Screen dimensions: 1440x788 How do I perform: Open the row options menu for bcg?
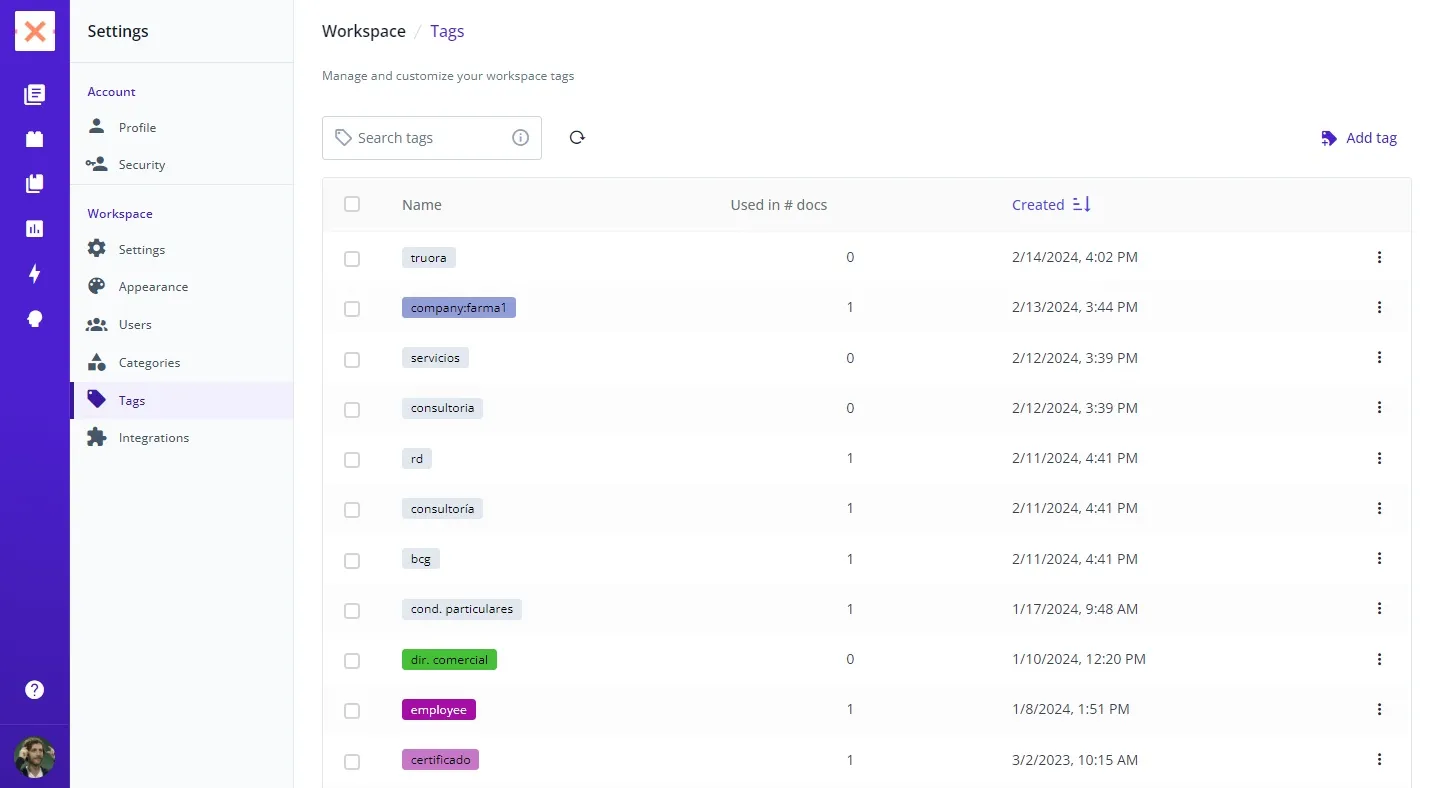point(1379,559)
